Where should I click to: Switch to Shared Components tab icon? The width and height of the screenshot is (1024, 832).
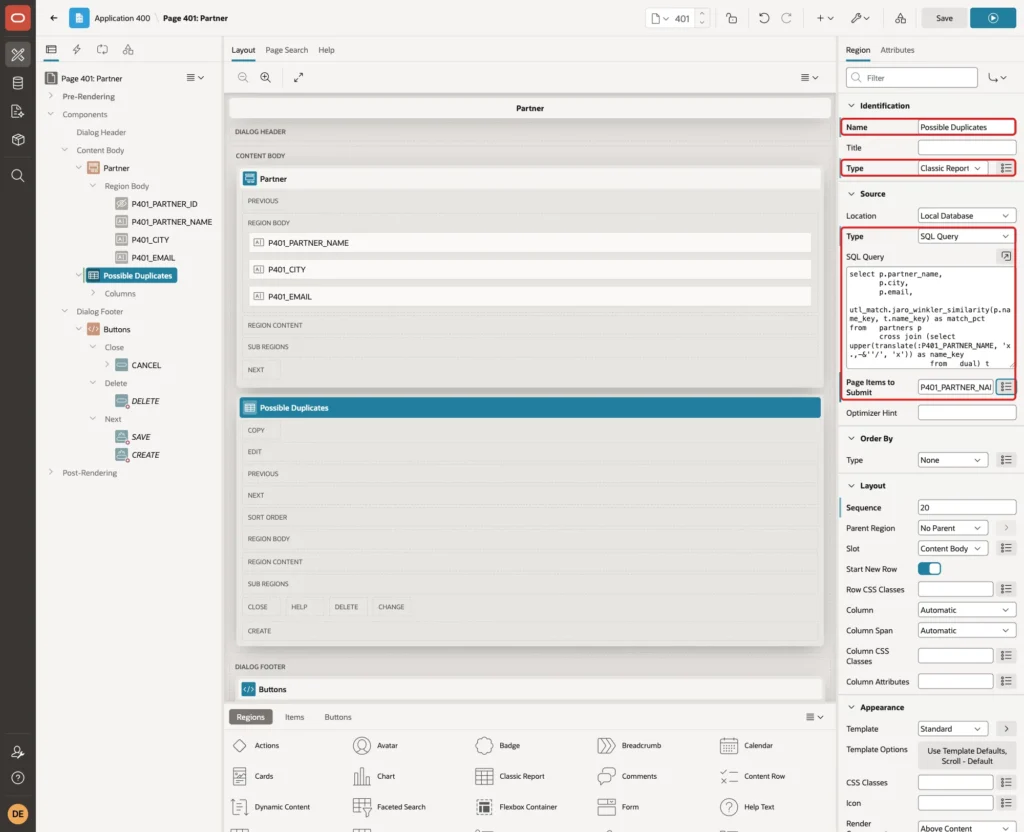(128, 50)
